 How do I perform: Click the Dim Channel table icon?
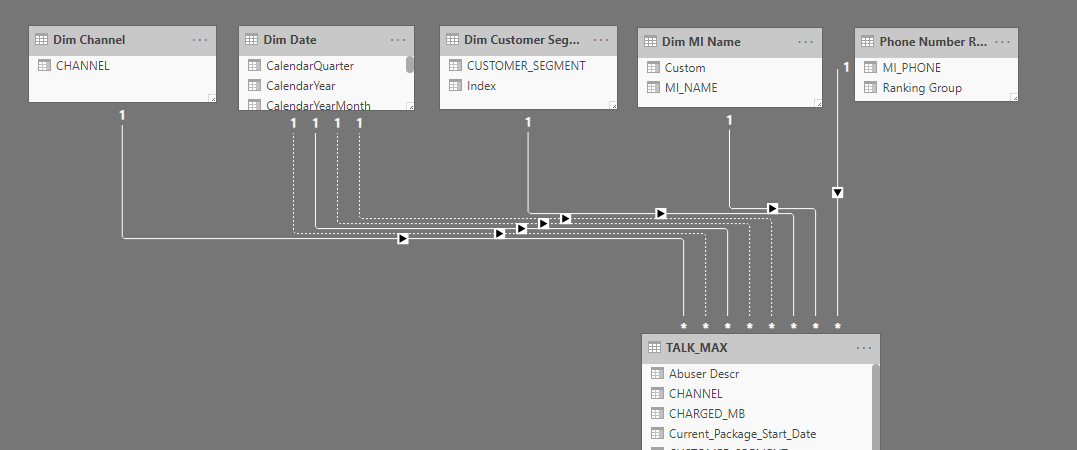click(x=41, y=40)
